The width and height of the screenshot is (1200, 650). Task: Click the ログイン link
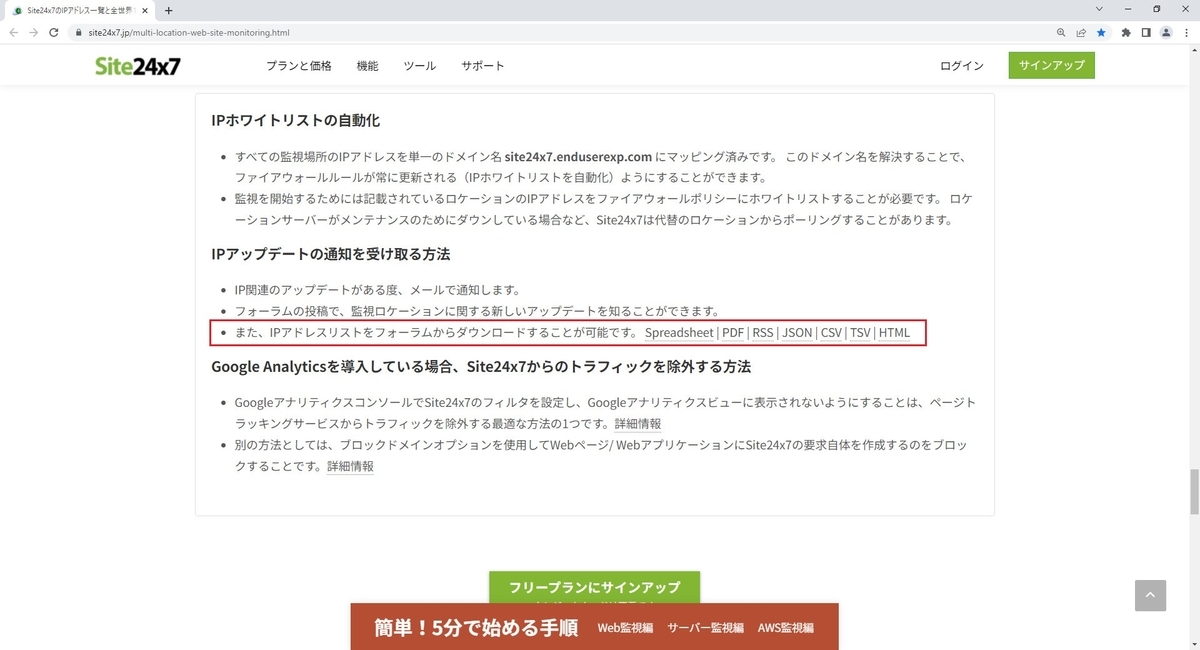click(x=962, y=66)
